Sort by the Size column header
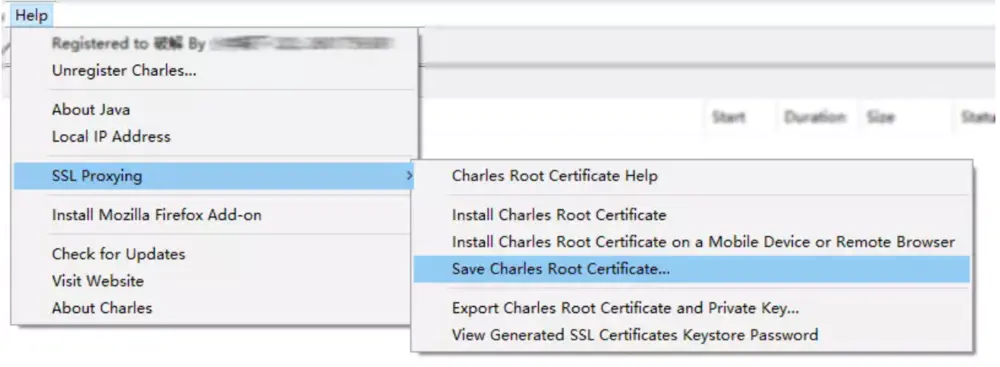 [880, 117]
